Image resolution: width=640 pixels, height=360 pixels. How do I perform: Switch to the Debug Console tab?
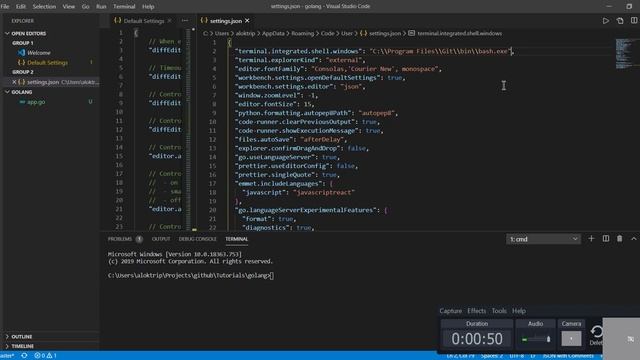point(198,239)
